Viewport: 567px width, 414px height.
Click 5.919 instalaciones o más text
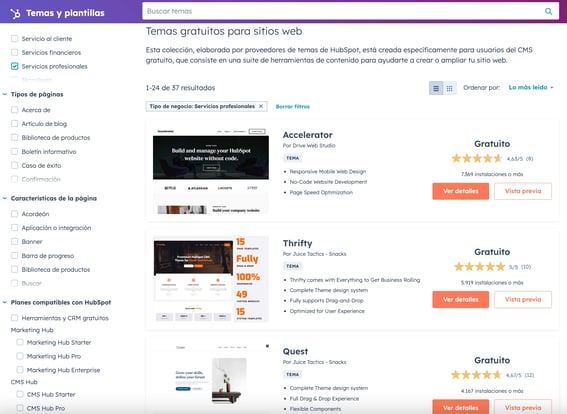[x=492, y=283]
